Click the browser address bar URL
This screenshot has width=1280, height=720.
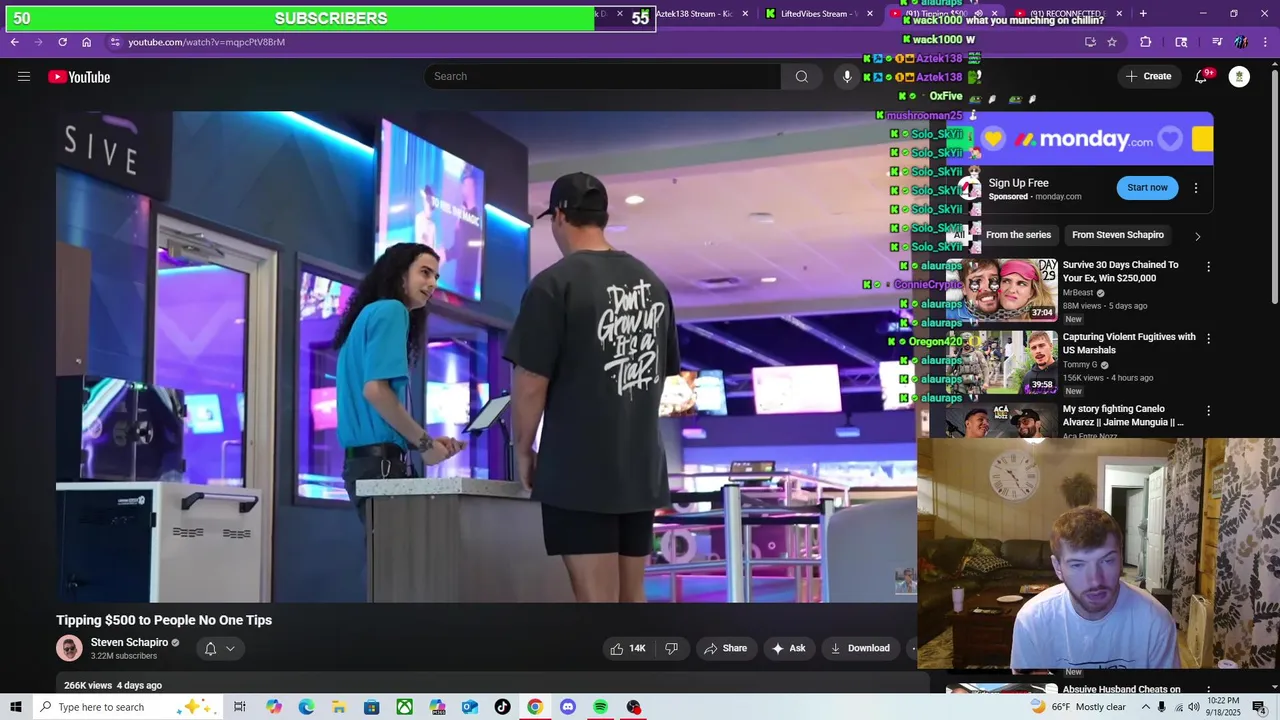pyautogui.click(x=206, y=42)
